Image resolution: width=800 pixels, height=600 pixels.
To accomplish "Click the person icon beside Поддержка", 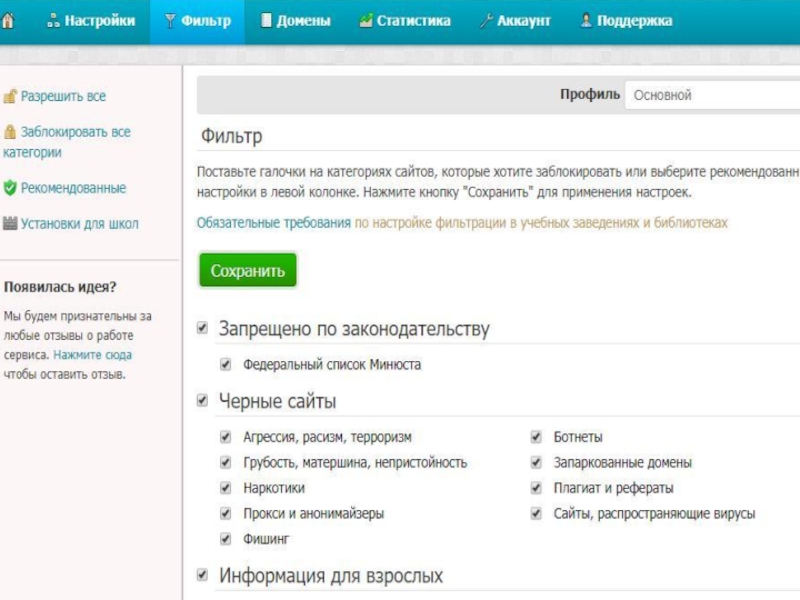I will pos(586,20).
